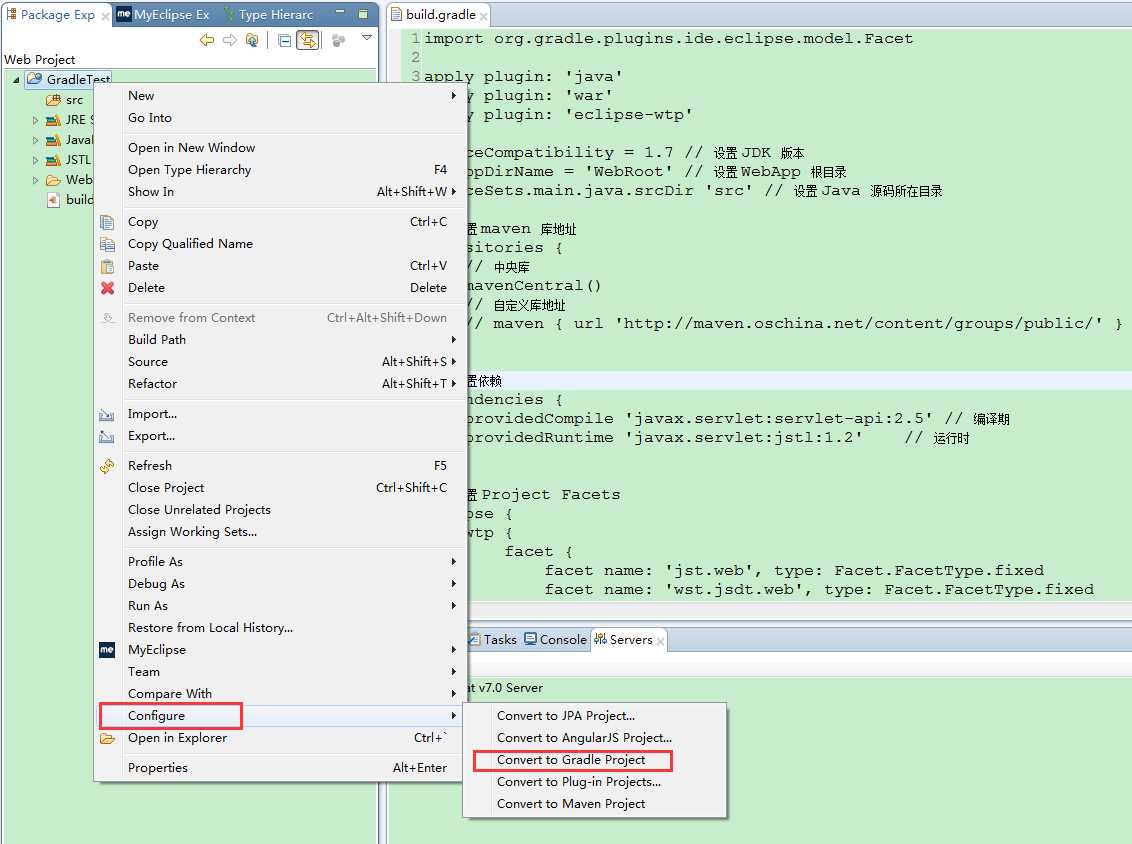Open the Package Explorer view menu triangle
Image resolution: width=1132 pixels, height=844 pixels.
tap(367, 38)
